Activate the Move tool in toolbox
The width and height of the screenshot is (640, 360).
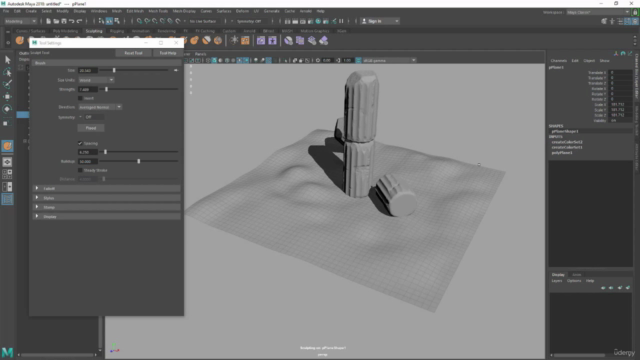(7, 97)
